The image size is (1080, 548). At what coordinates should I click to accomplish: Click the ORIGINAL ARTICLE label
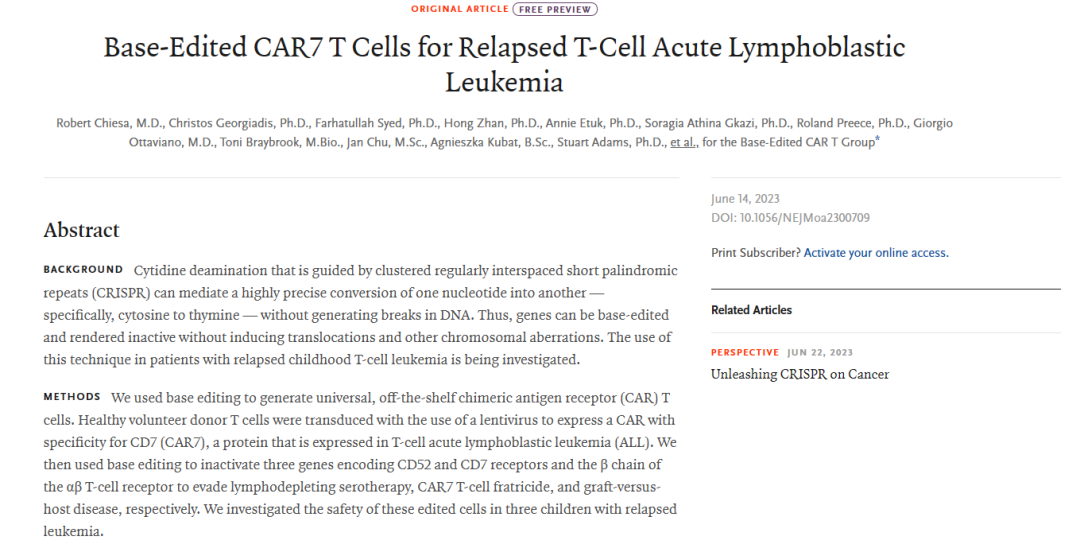coord(459,9)
